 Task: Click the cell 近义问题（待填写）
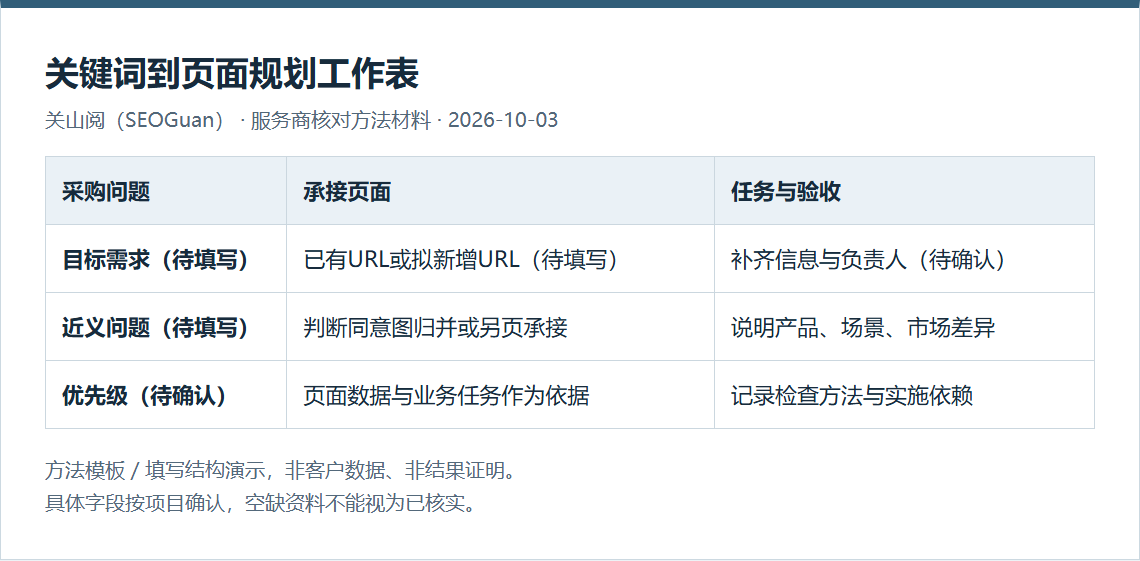(166, 327)
